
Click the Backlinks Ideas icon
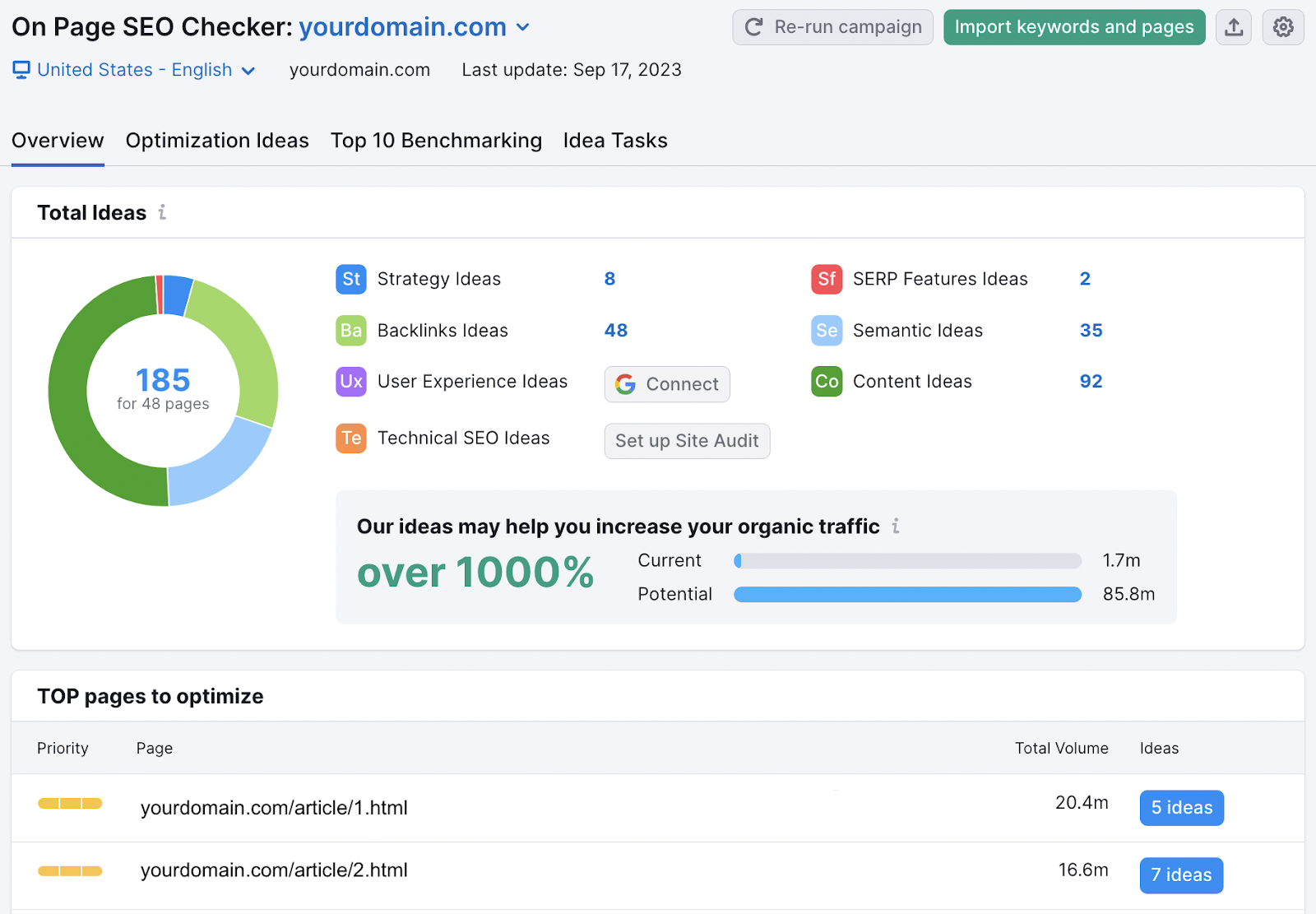pos(350,330)
